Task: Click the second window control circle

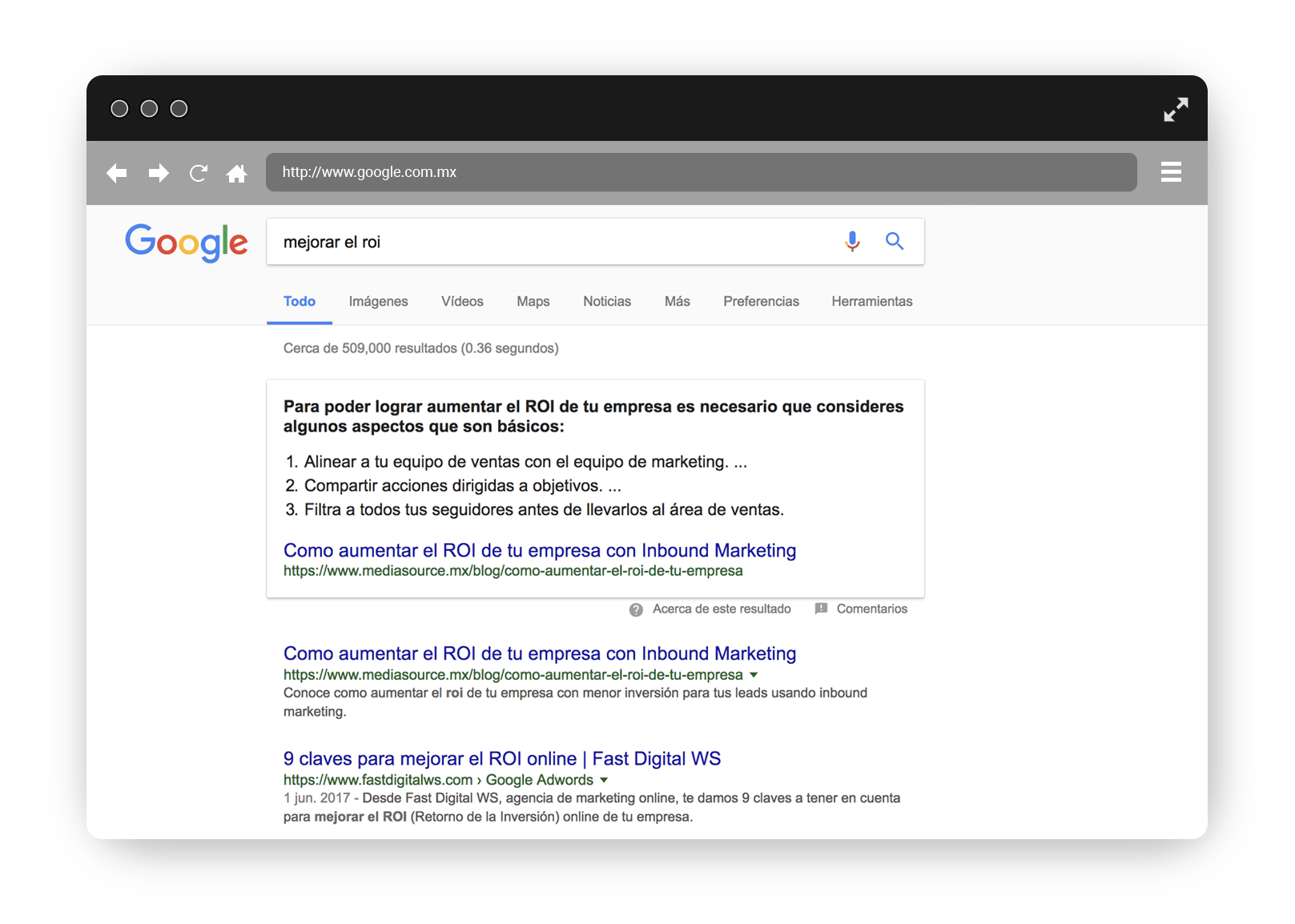Action: click(149, 109)
